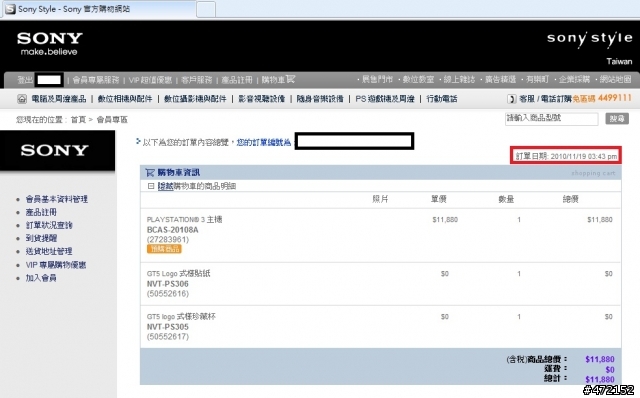Click the (含稅)商品總價 $11,880 value

[x=600, y=359]
